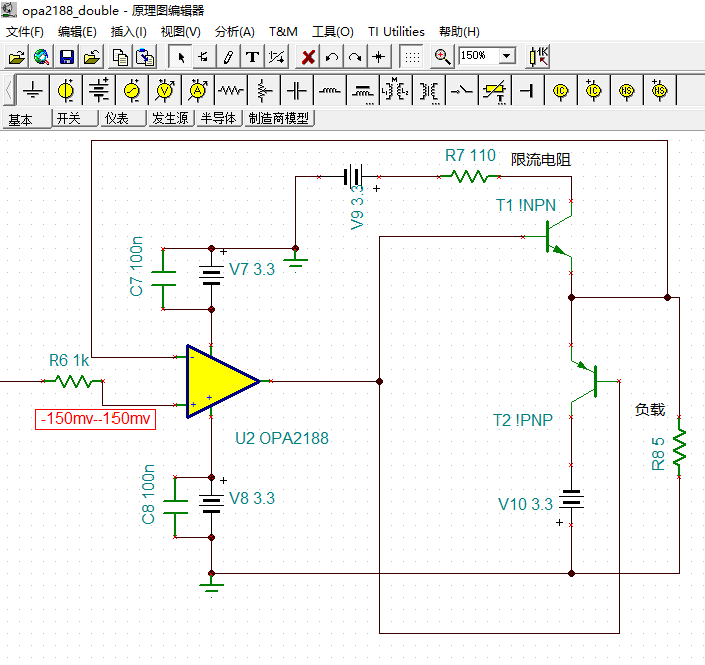Switch to the 制造商模型 tab
Image resolution: width=705 pixels, height=665 pixels.
tap(279, 118)
